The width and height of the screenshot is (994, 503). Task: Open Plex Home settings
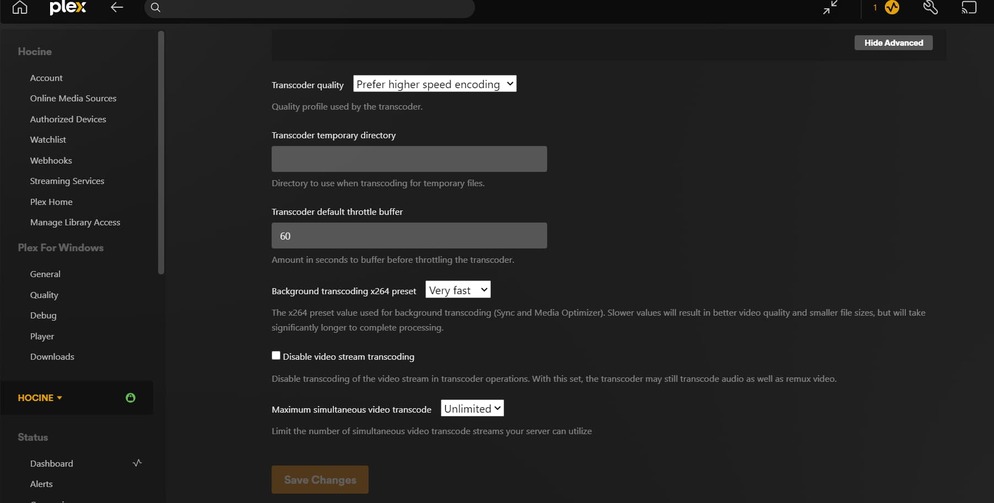pos(51,202)
